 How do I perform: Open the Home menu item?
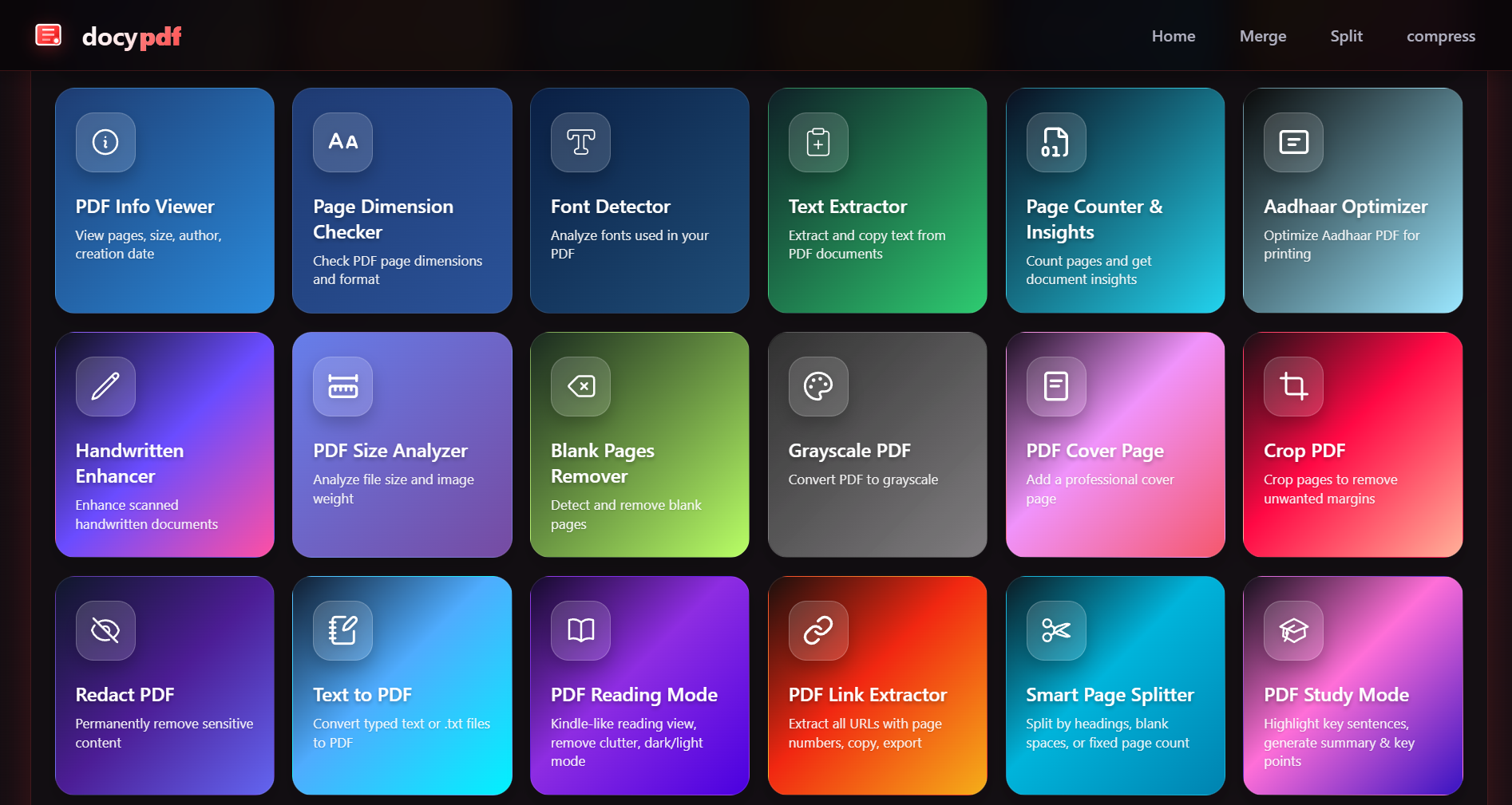[x=1173, y=36]
